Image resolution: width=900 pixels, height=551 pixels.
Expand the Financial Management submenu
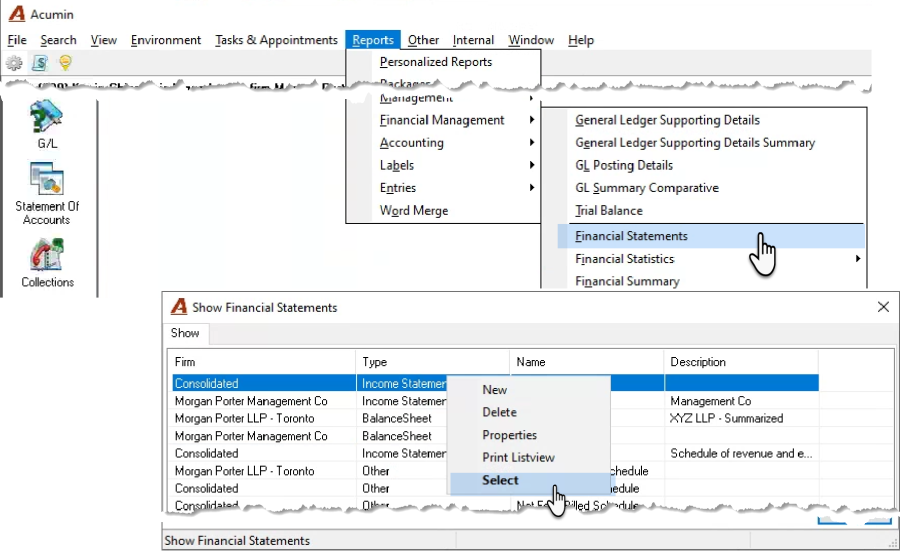pos(443,120)
